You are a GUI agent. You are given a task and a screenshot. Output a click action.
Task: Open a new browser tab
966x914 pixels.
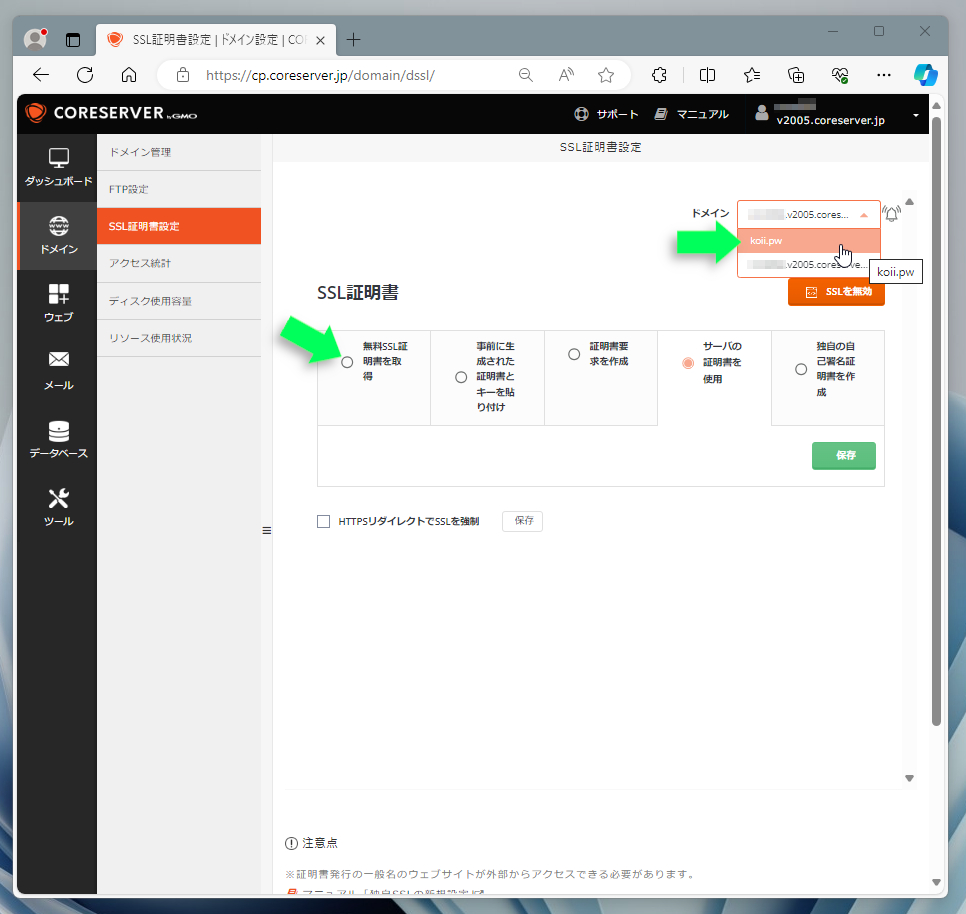(x=353, y=40)
